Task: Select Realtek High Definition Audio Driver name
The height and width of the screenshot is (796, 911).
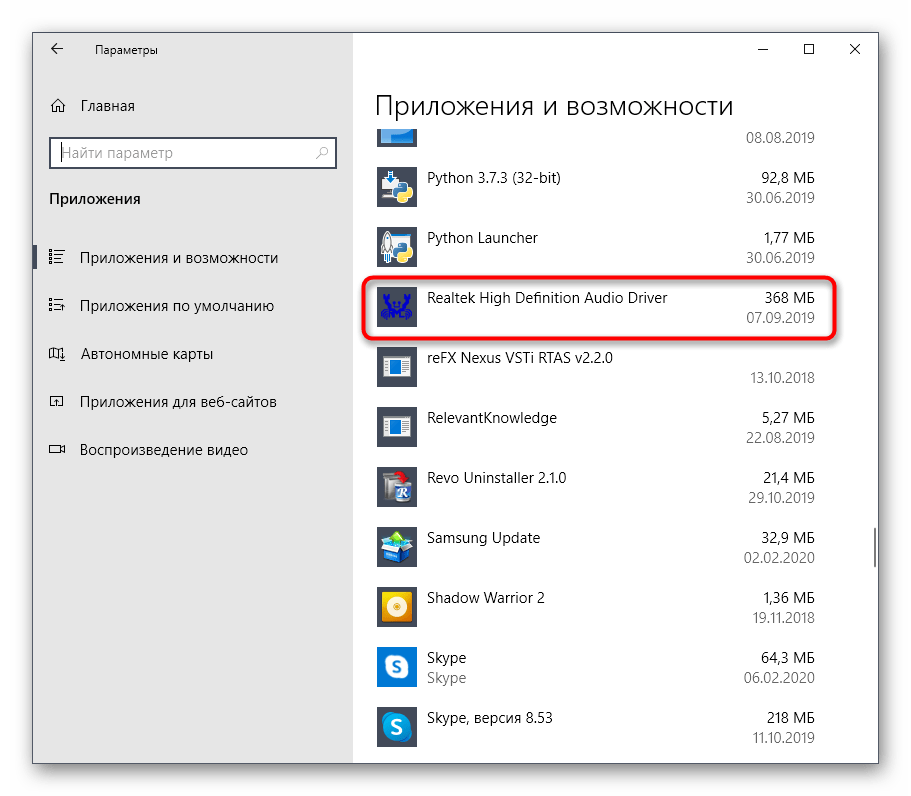Action: click(547, 297)
